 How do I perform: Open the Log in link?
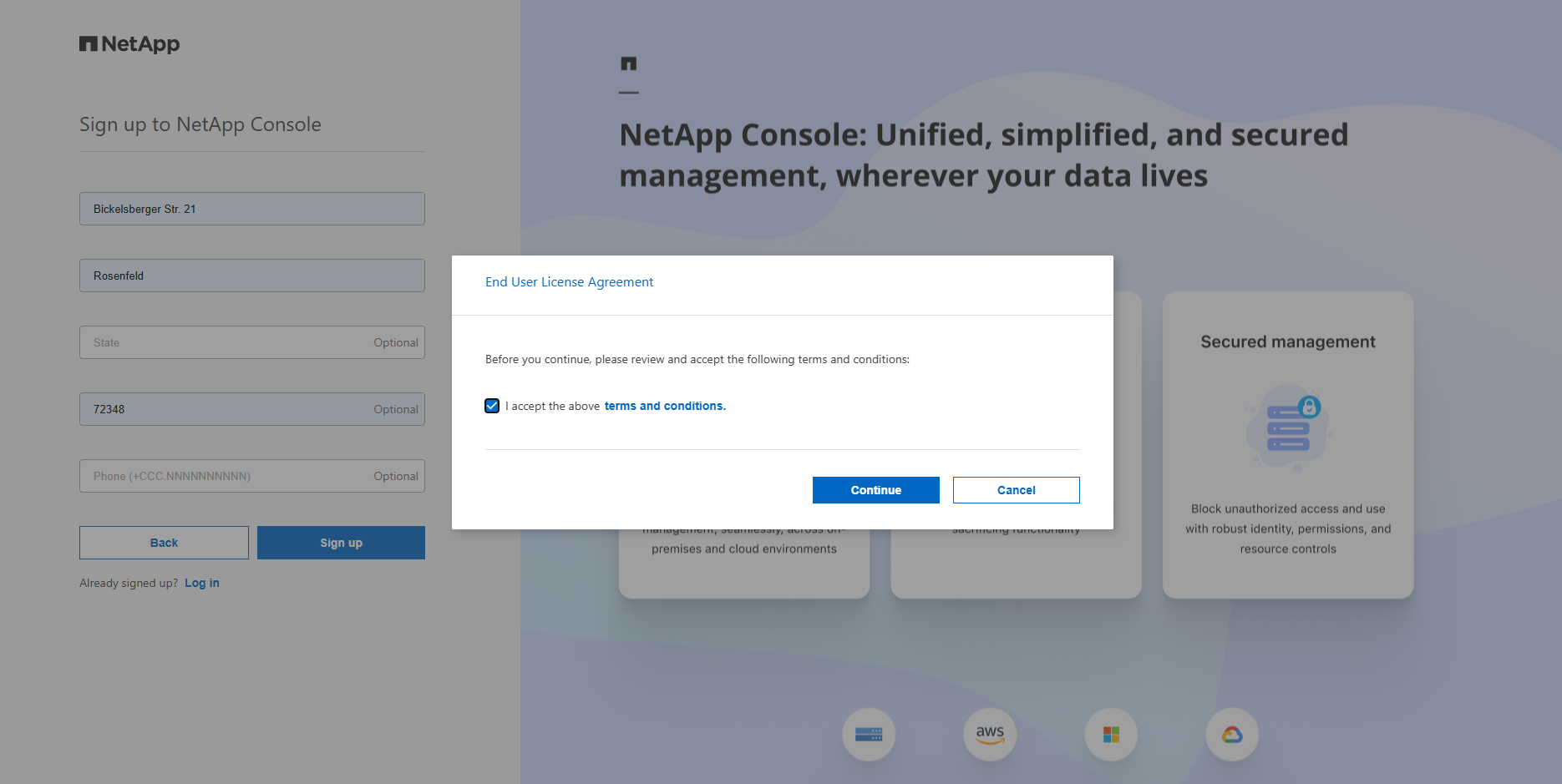point(202,583)
